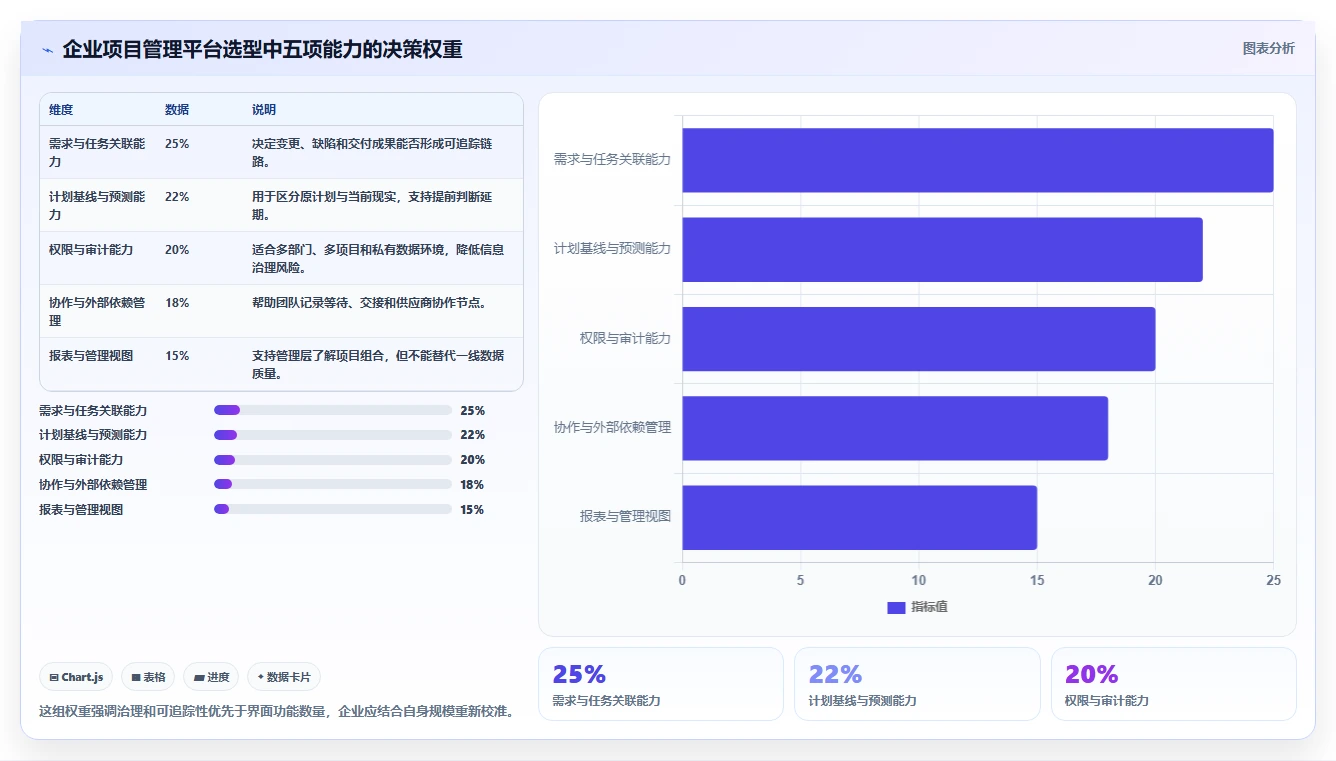
Task: Click the 计划基线与预测能力 cell in the table
Action: coord(97,205)
